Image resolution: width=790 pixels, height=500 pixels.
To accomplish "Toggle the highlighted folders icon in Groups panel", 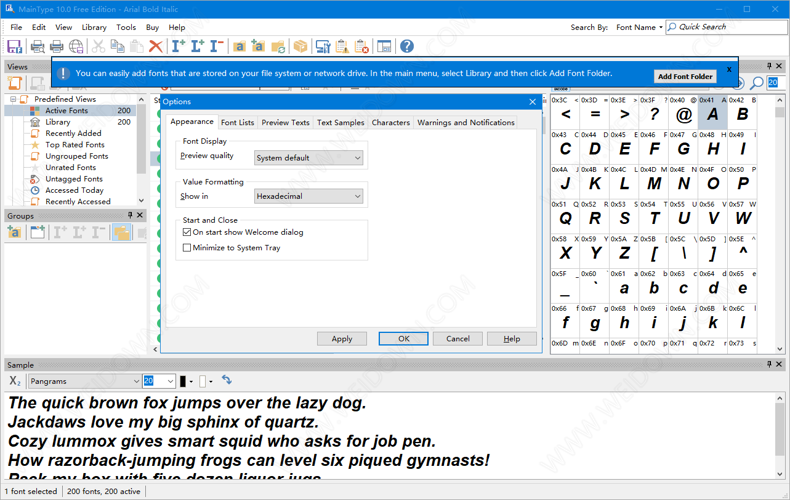I will point(121,232).
